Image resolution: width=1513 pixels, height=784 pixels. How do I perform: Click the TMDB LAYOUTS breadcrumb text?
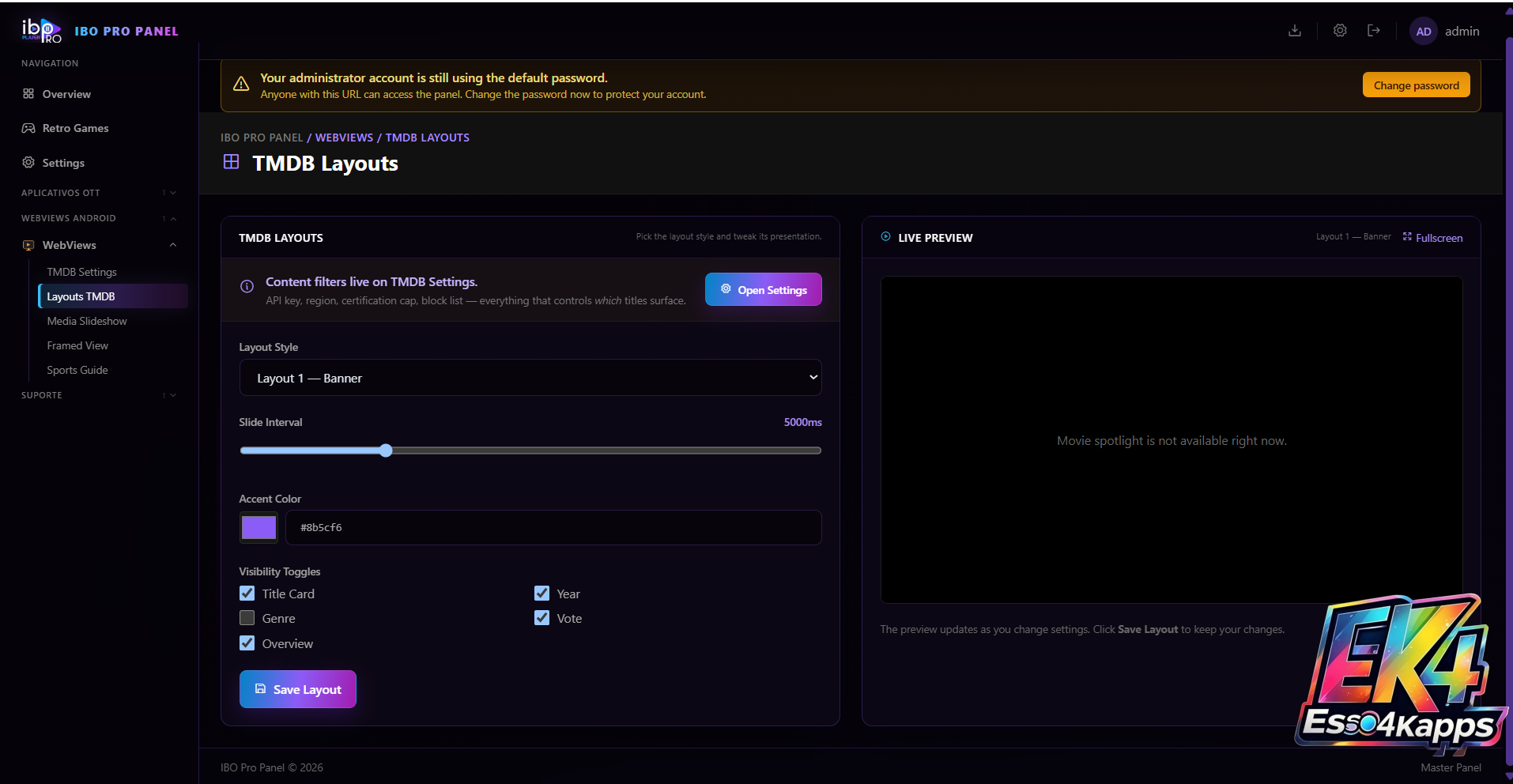pos(427,138)
